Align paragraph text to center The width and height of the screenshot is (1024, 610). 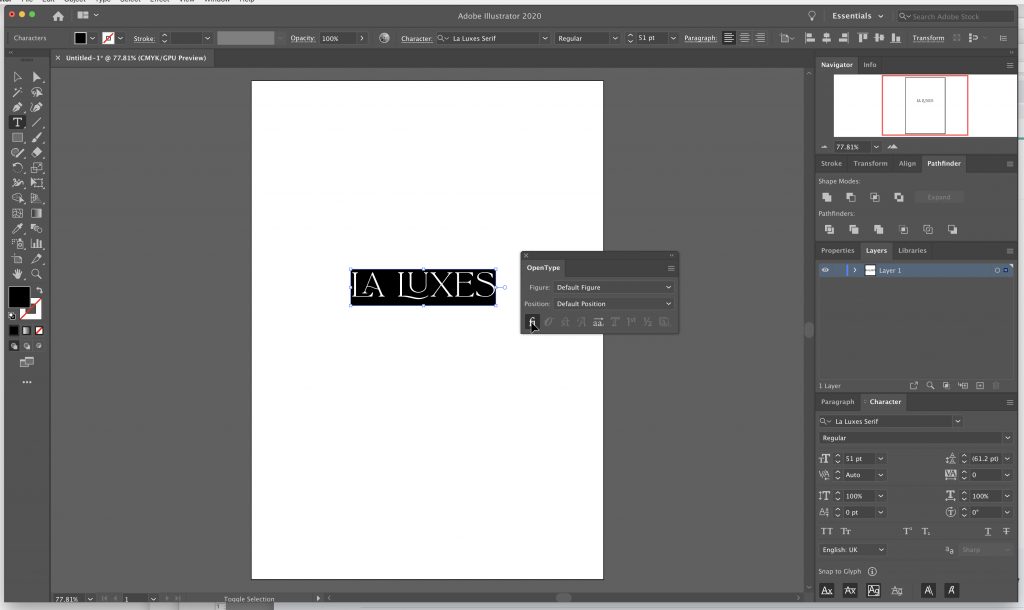pos(744,38)
